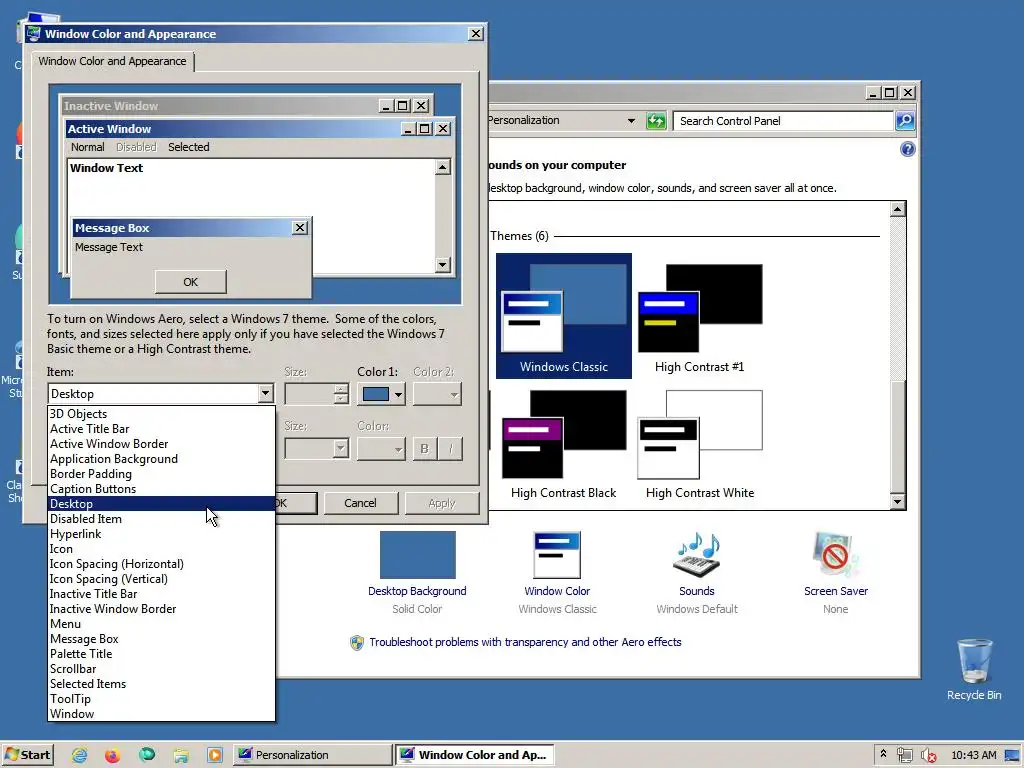Viewport: 1024px width, 768px height.
Task: Choose 'Selected Items' list entry
Action: (161, 684)
